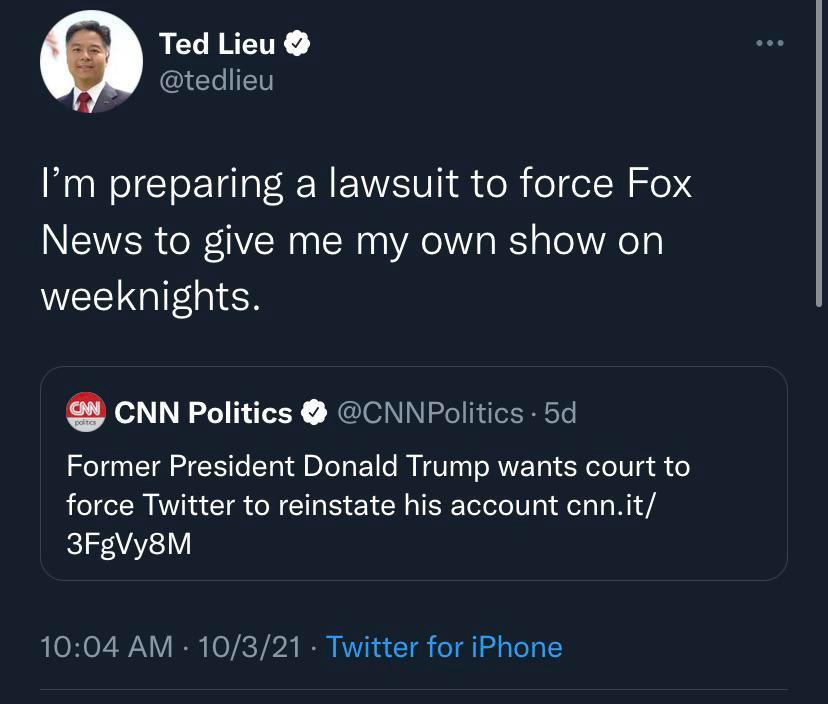828x704 pixels.
Task: Open the quoted CNN Politics tweet
Action: tap(414, 475)
